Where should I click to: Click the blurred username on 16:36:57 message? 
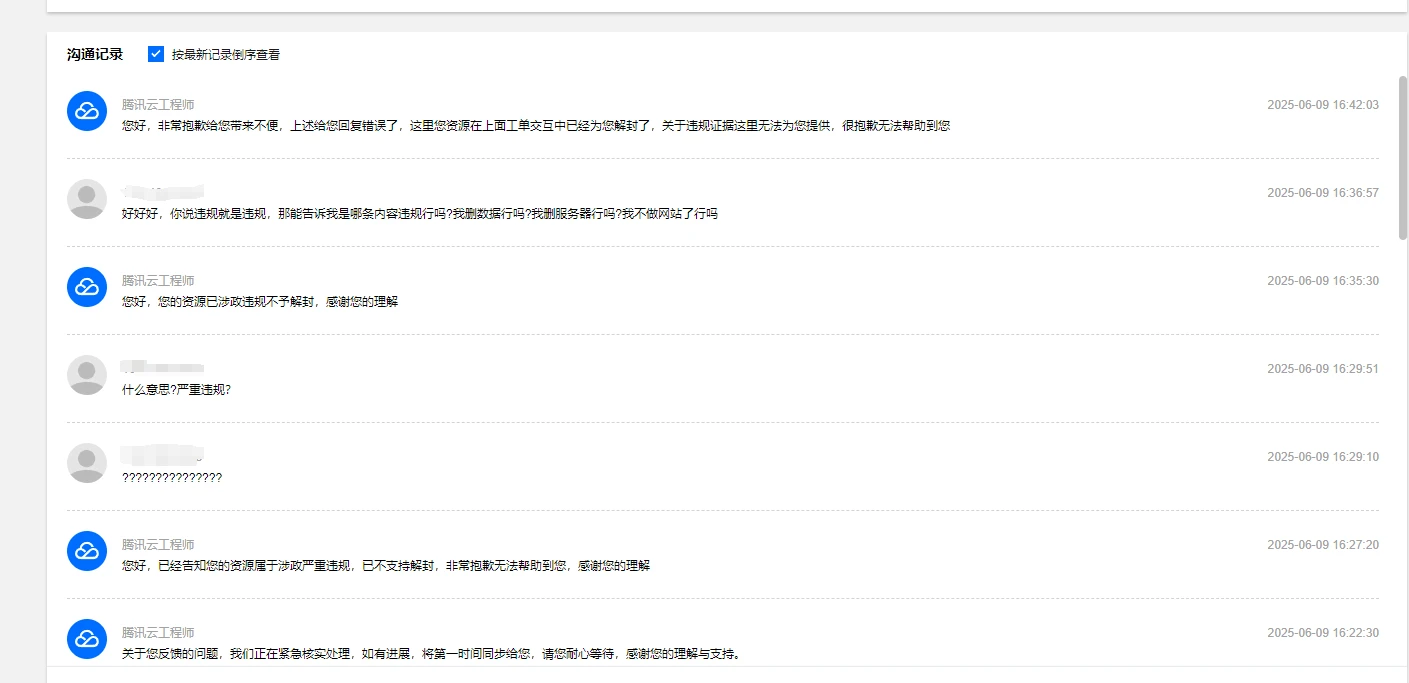coord(163,191)
